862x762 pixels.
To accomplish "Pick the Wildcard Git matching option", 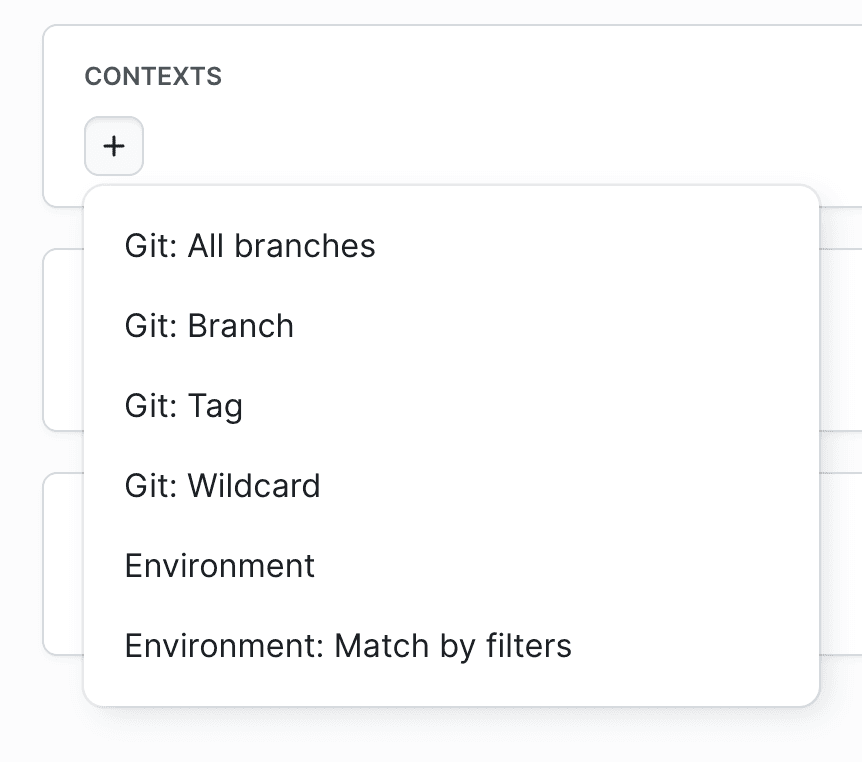I will (x=222, y=486).
